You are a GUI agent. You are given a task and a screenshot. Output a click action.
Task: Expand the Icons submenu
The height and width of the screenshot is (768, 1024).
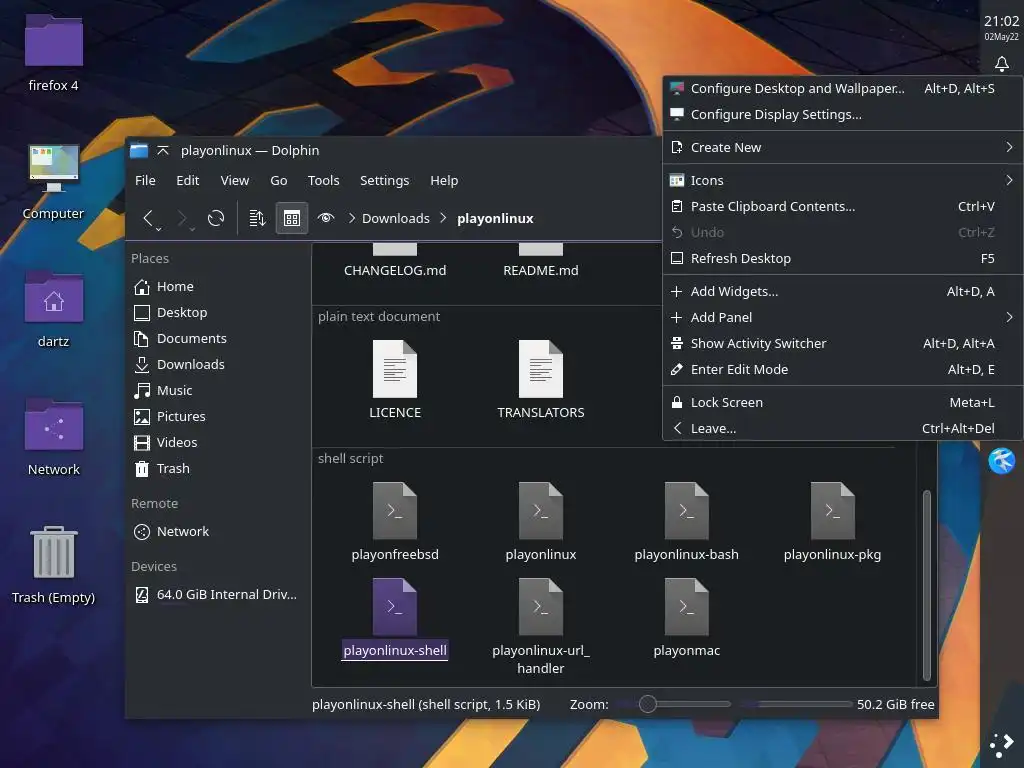[x=842, y=180]
